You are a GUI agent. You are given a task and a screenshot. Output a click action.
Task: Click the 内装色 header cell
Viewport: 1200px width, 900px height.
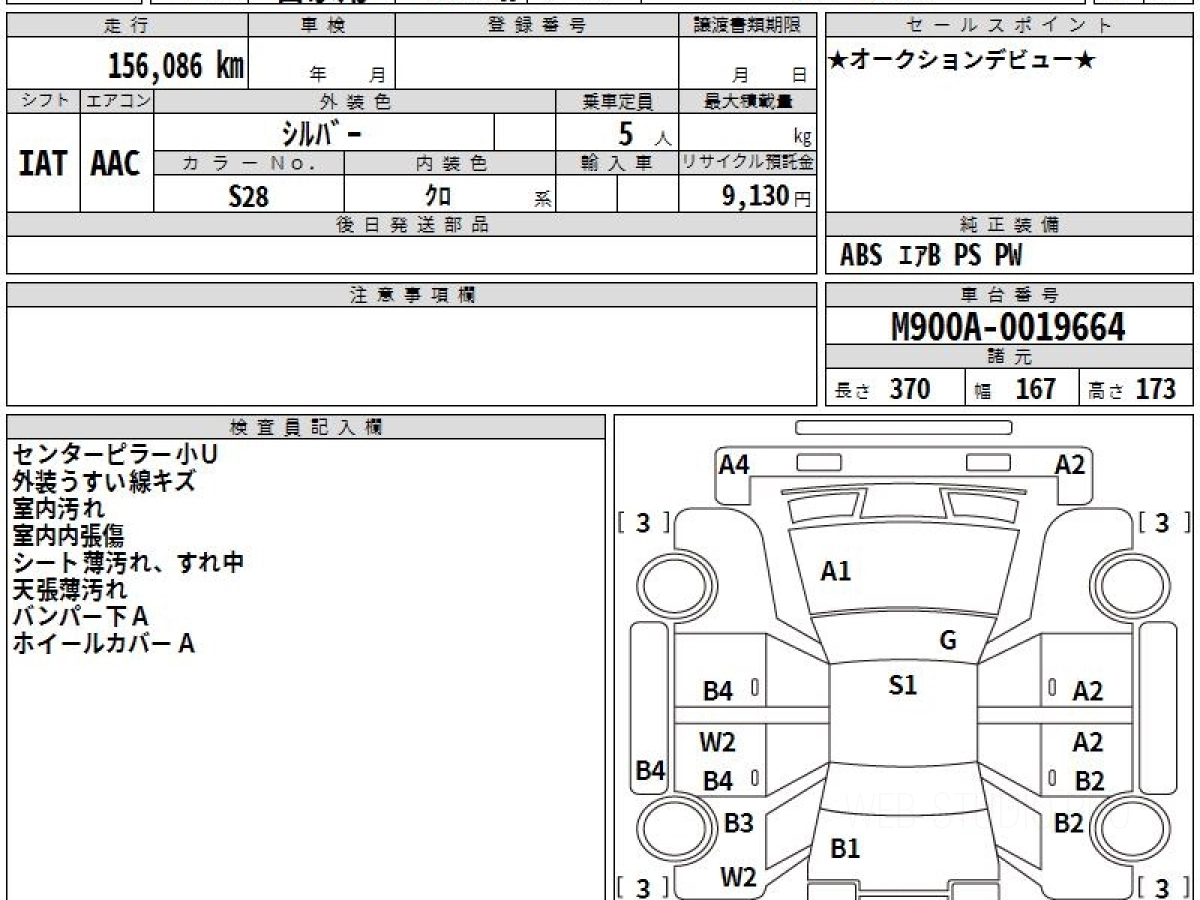(x=450, y=163)
